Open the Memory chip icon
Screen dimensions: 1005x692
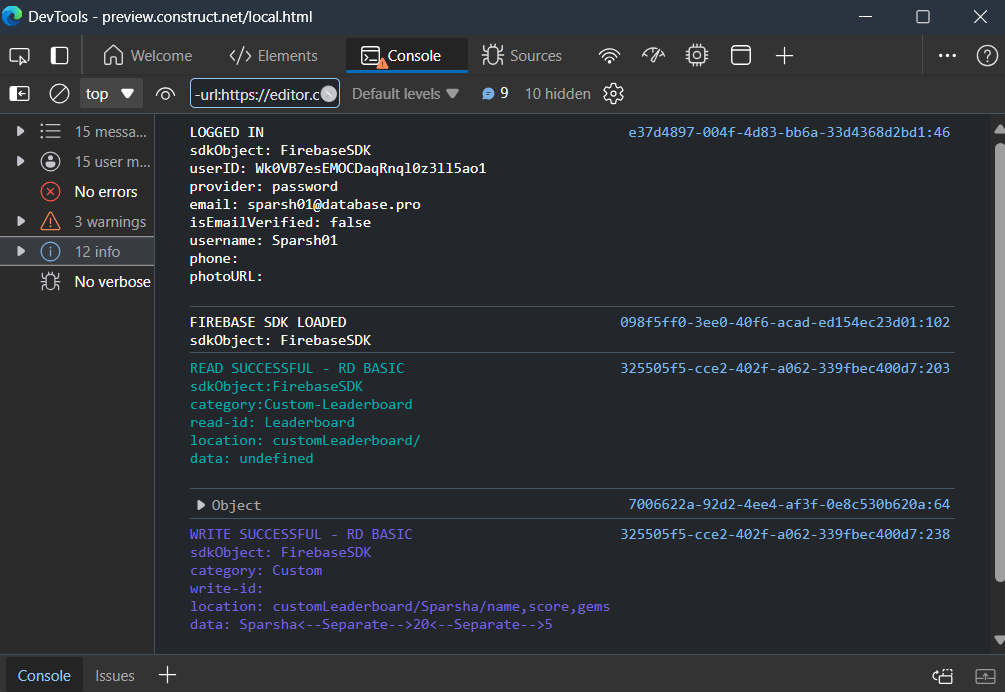697,56
